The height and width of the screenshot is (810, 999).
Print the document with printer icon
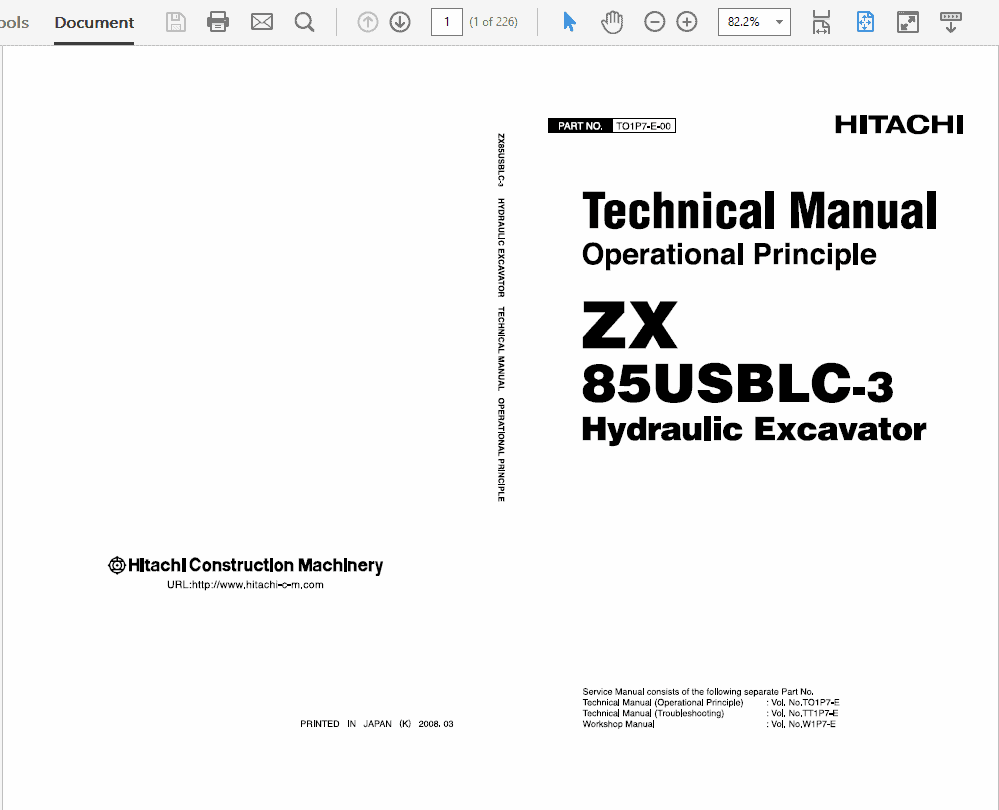coord(218,22)
